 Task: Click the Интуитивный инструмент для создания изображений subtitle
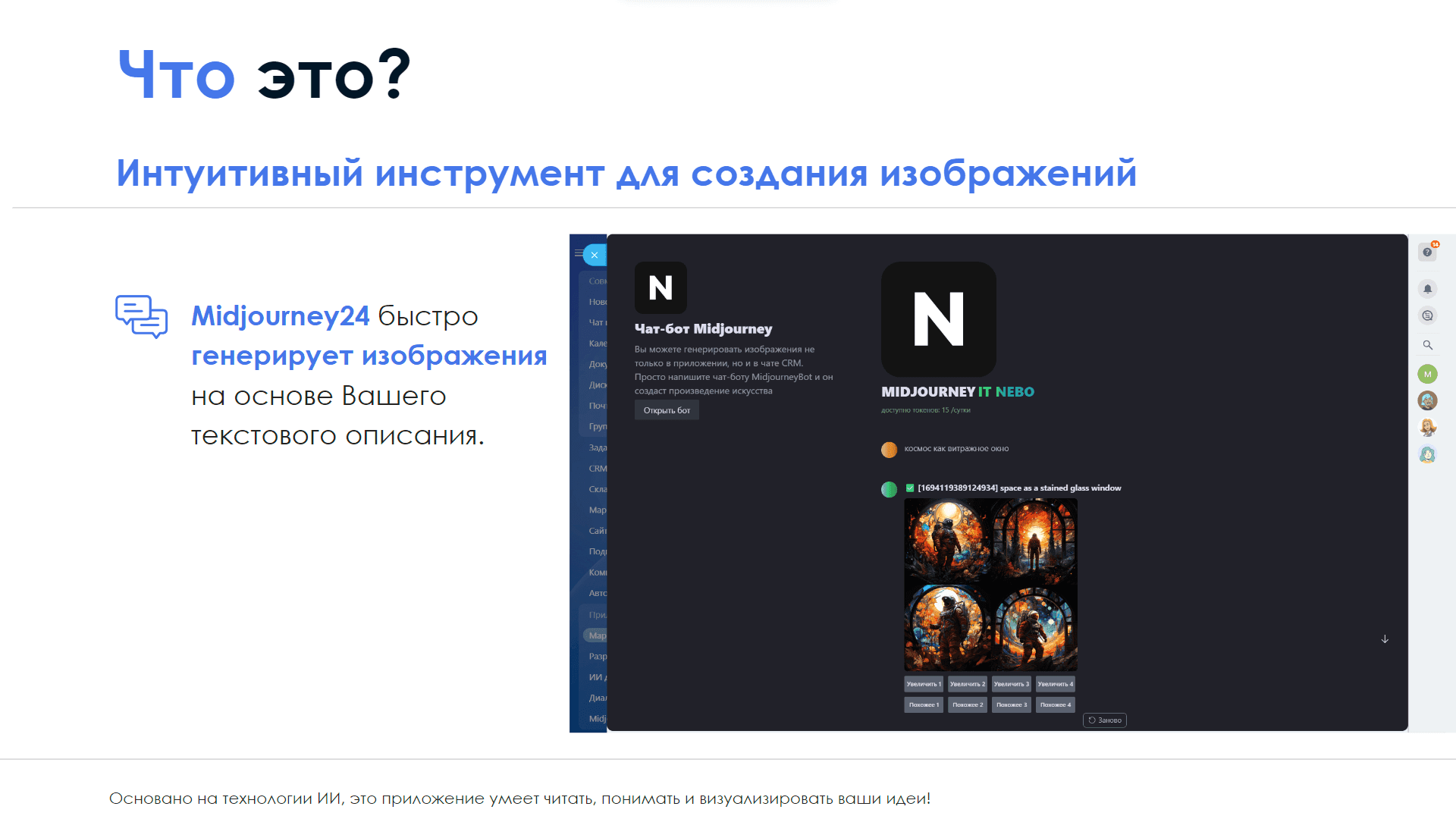click(x=626, y=174)
